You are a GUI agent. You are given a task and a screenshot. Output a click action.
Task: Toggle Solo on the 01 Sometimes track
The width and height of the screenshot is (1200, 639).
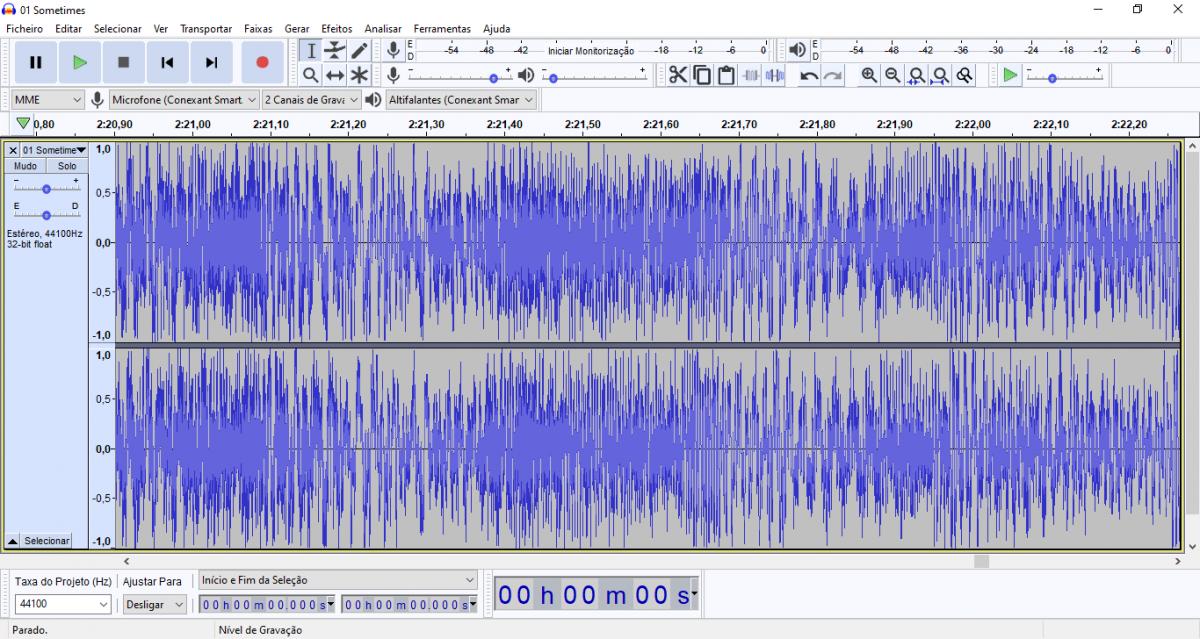(x=67, y=166)
